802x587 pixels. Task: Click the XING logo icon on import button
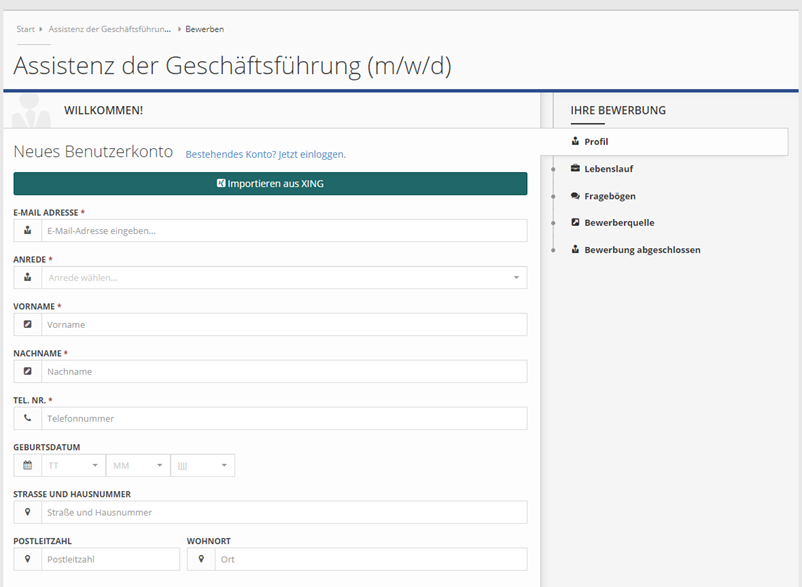[221, 183]
